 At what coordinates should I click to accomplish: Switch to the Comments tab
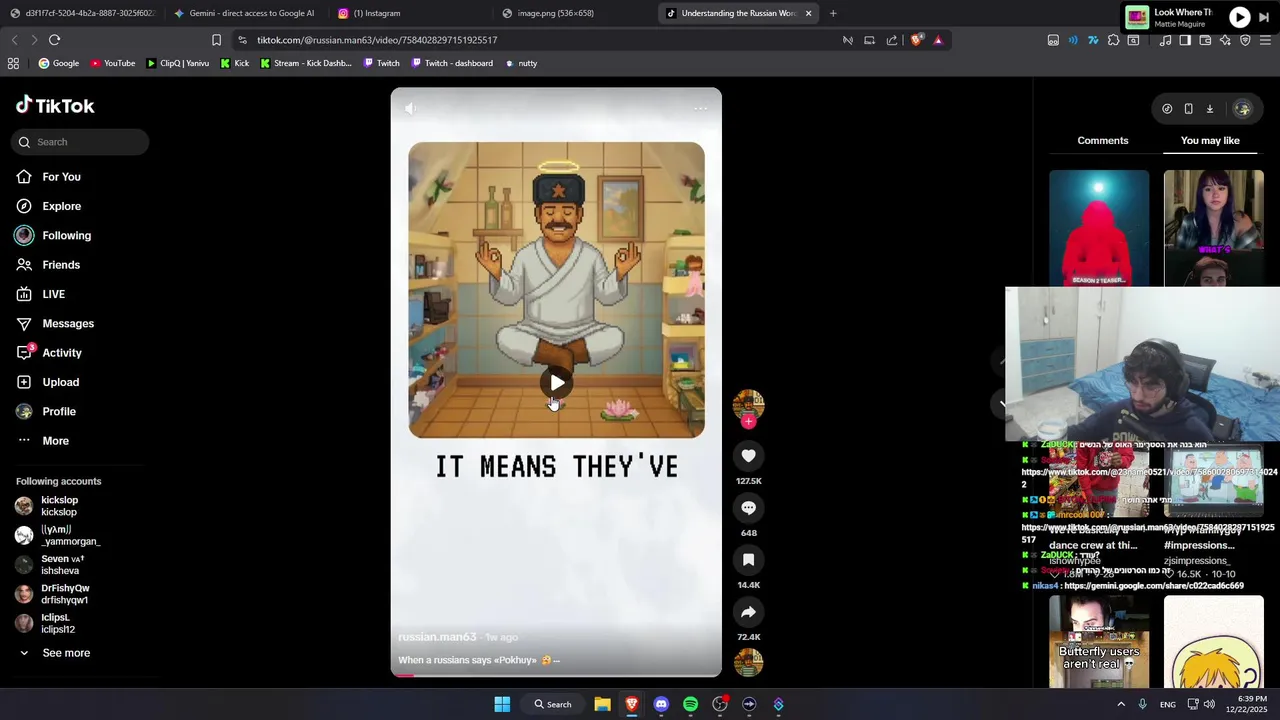(x=1102, y=140)
